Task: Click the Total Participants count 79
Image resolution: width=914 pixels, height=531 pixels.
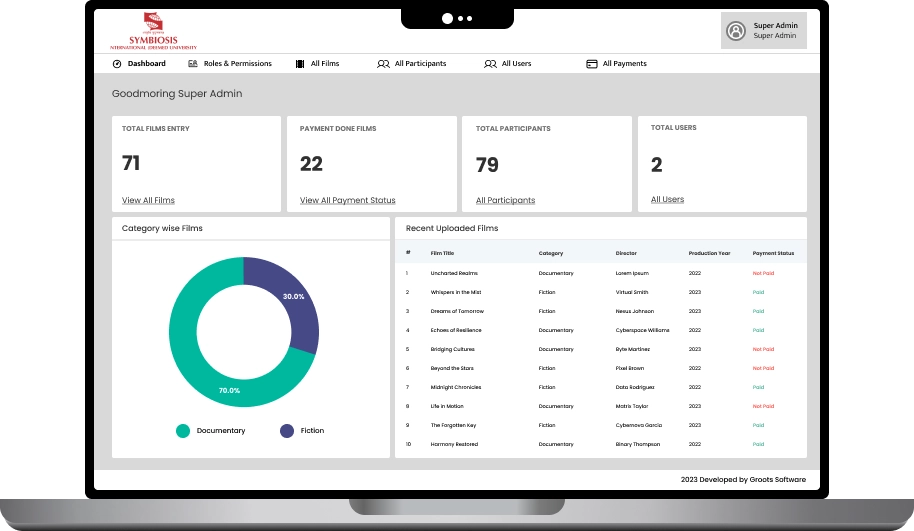Action: tap(487, 165)
